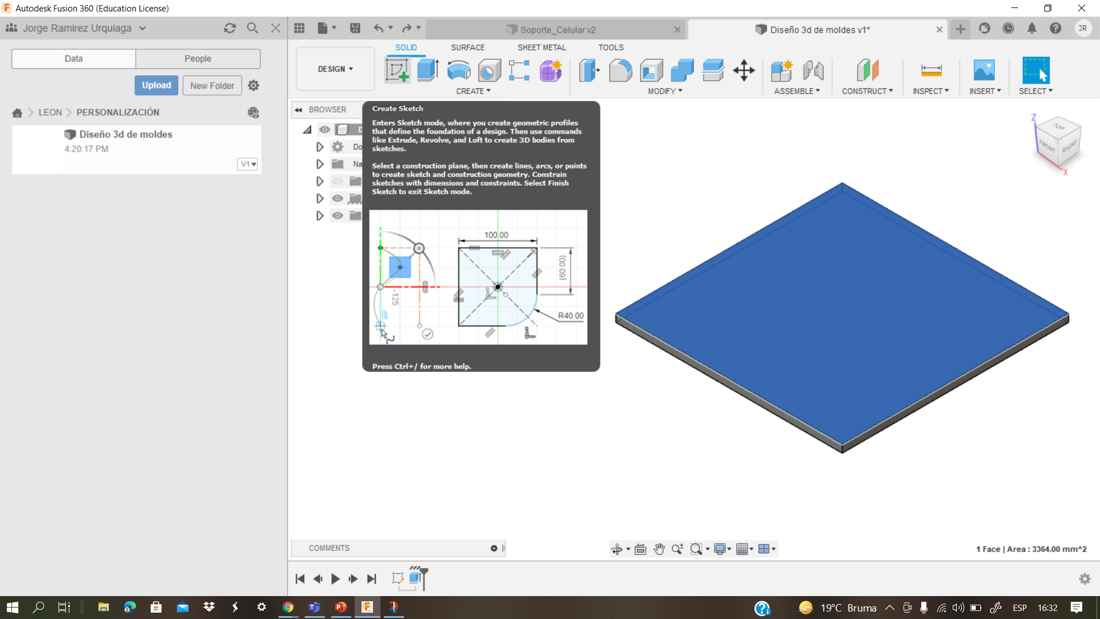The height and width of the screenshot is (619, 1100).
Task: Select the Extrude tool
Action: pyautogui.click(x=428, y=70)
